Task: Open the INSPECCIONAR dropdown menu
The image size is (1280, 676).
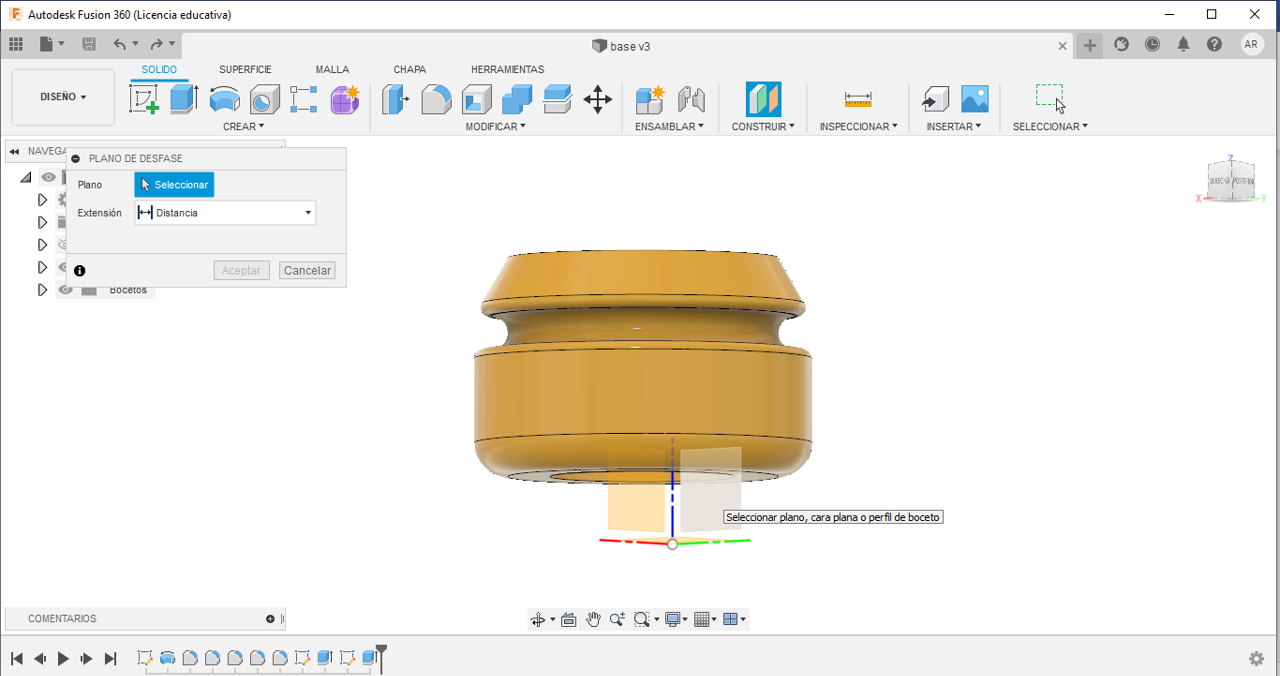Action: click(858, 127)
